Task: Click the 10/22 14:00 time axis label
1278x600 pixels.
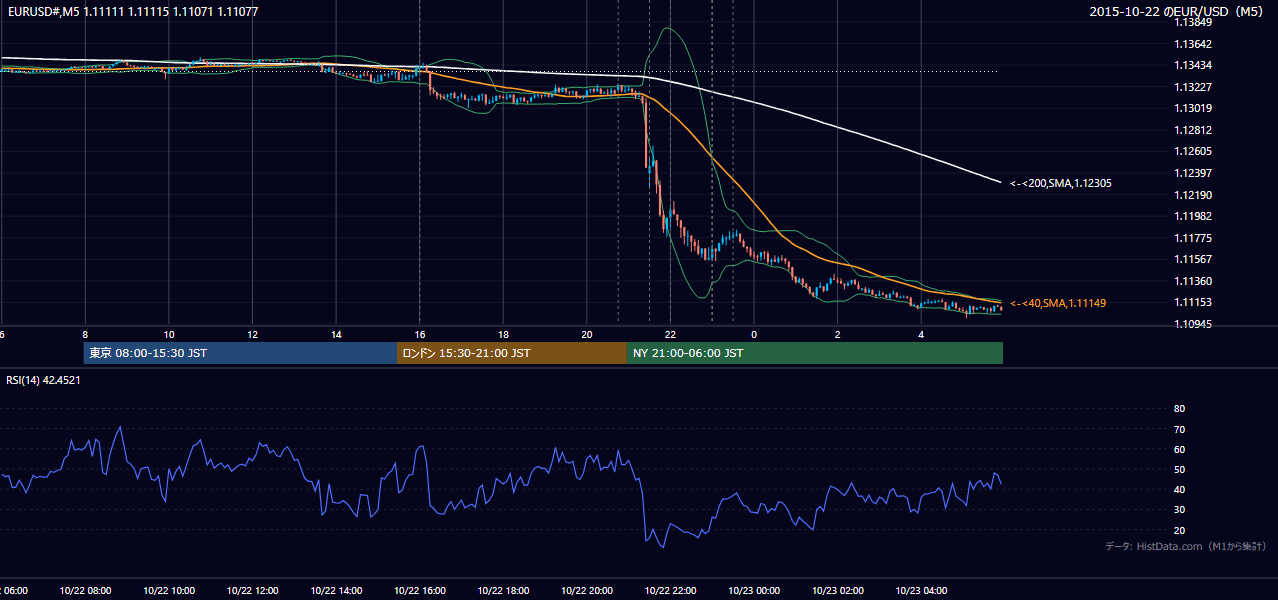Action: 336,591
